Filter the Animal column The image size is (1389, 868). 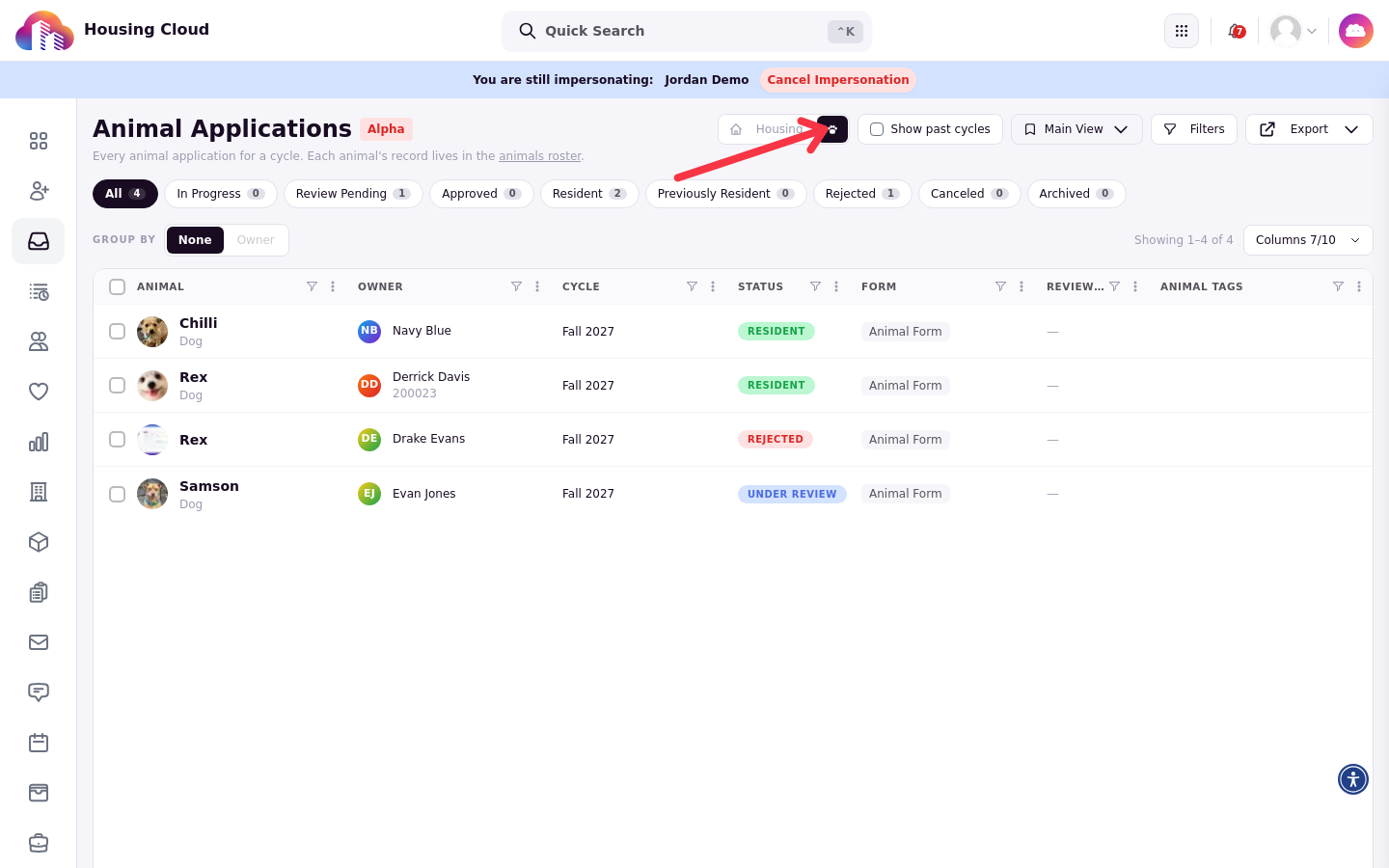click(x=312, y=286)
